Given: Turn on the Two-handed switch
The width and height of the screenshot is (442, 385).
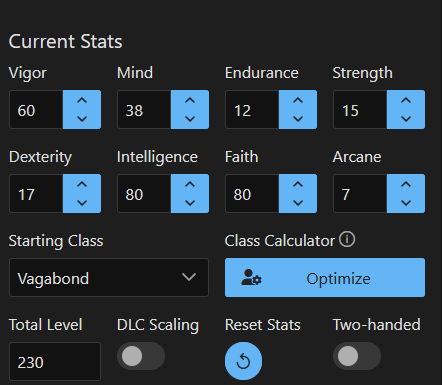Looking at the screenshot, I should click(357, 356).
